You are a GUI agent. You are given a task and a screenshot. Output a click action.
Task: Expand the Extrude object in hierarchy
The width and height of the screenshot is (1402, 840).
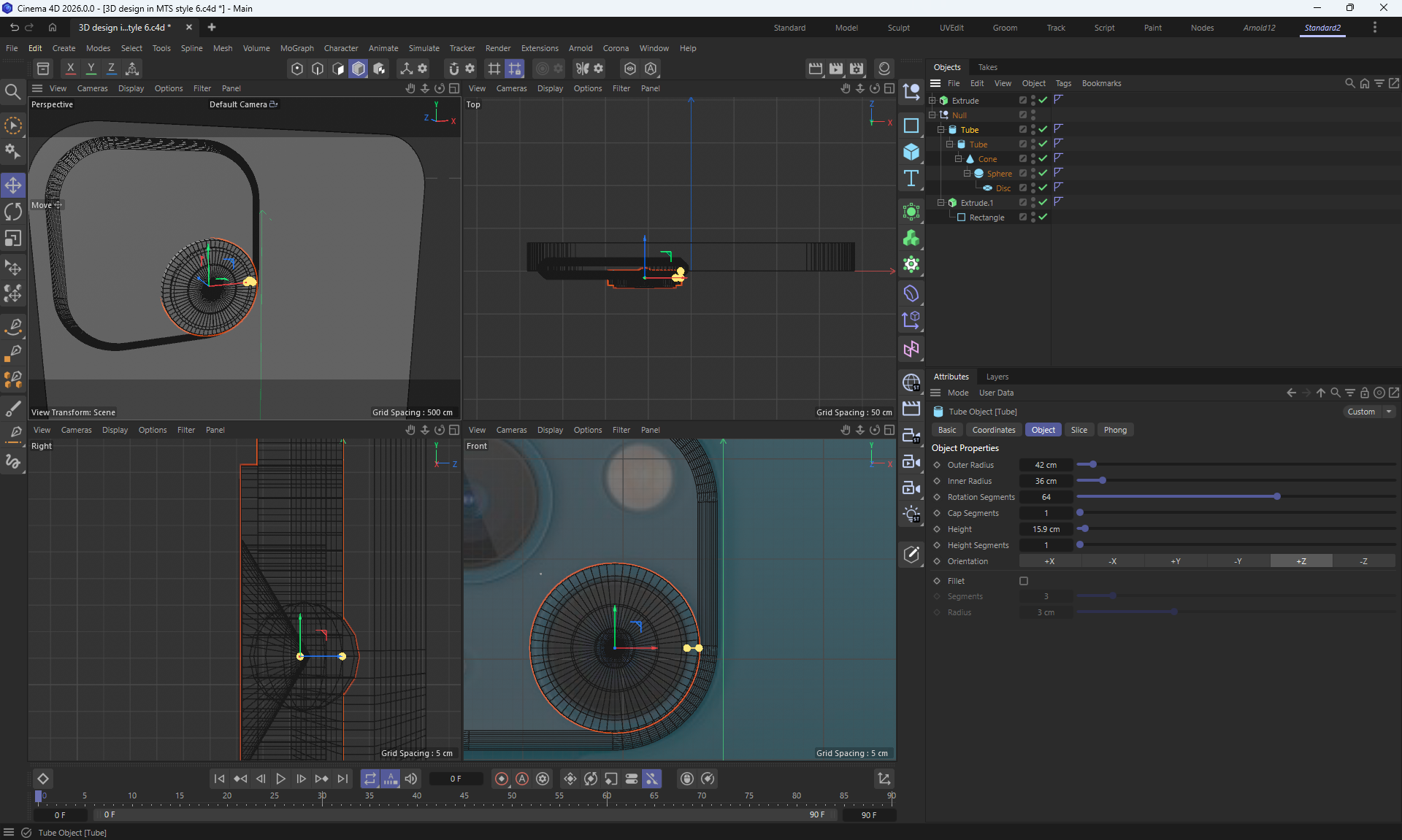(x=932, y=101)
